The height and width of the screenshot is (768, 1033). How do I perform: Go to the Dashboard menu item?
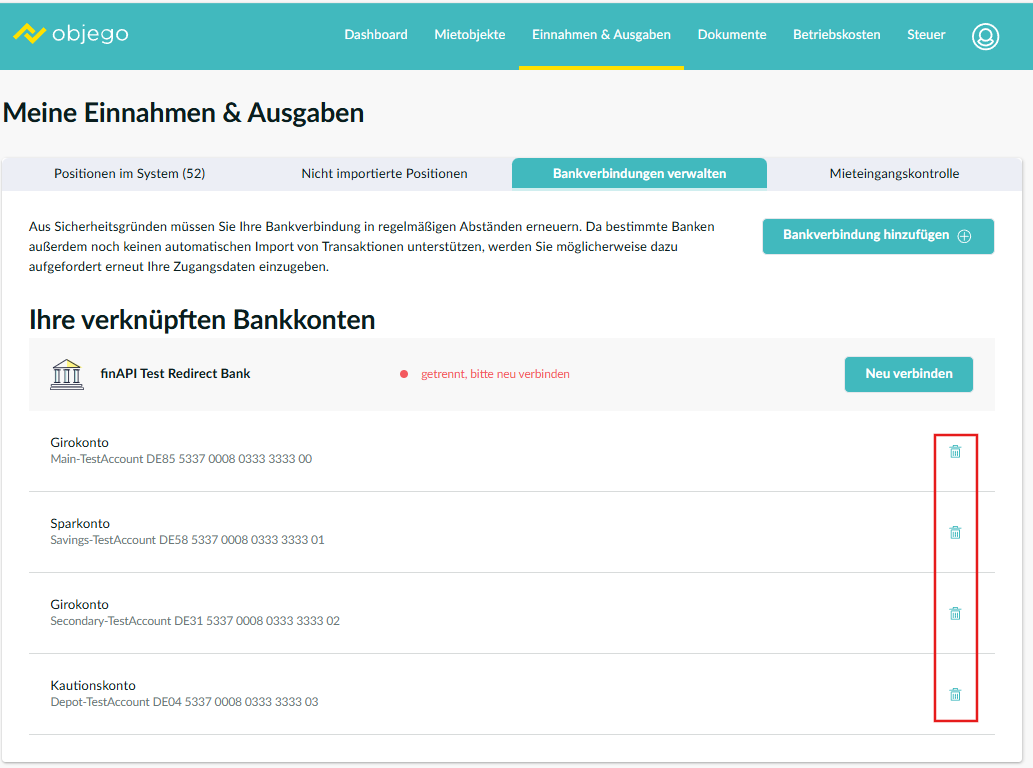376,35
